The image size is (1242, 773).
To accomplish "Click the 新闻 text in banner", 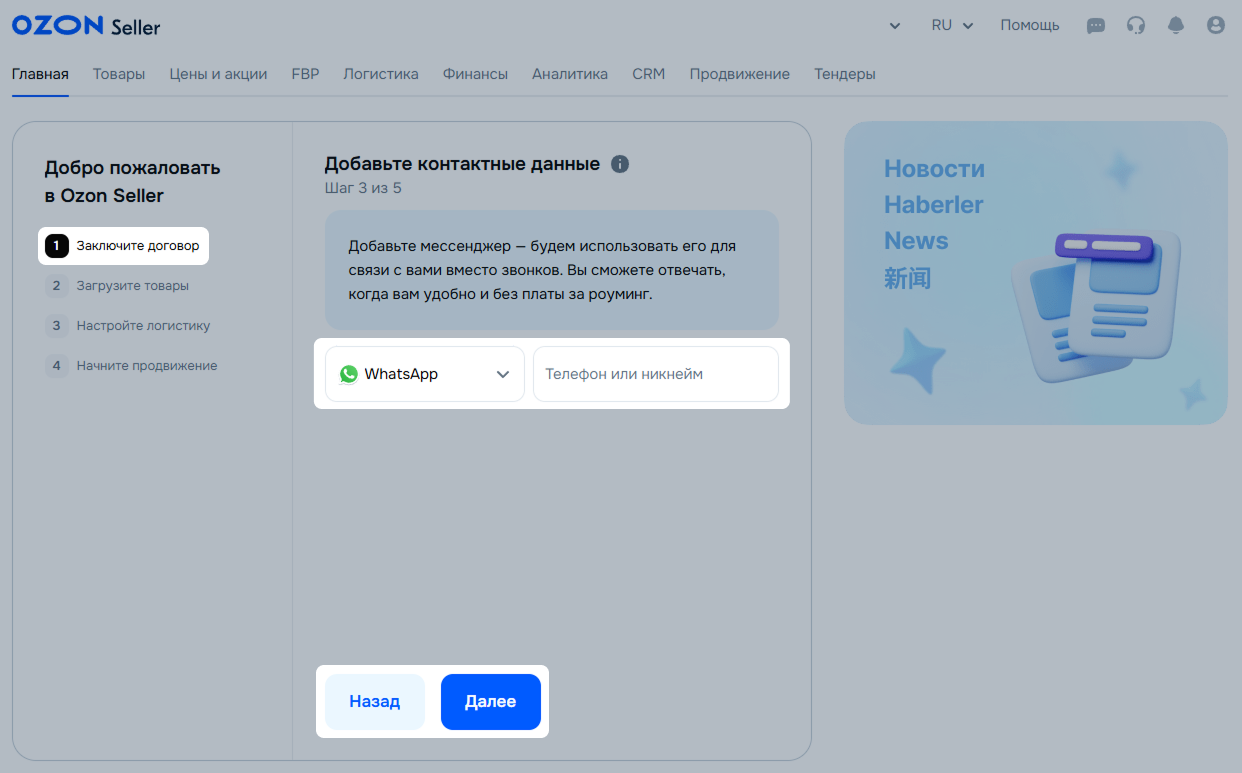I will click(907, 278).
